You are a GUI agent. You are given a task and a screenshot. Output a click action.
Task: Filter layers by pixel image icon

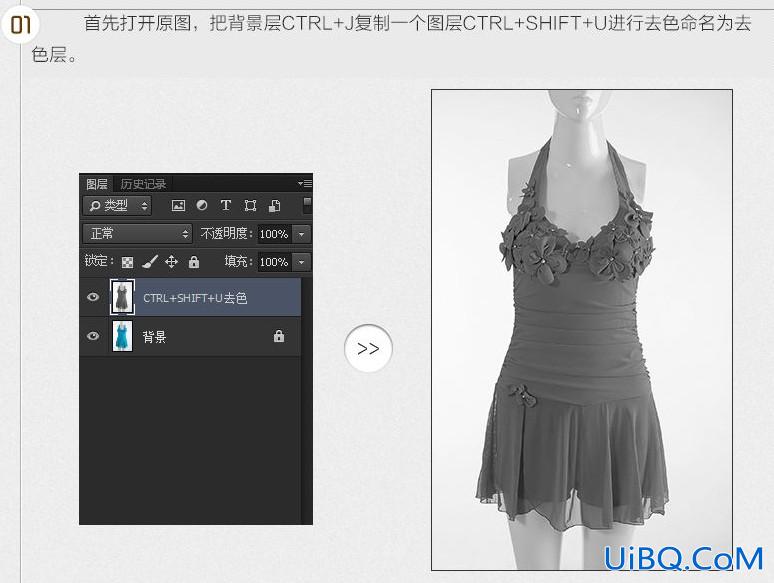pyautogui.click(x=178, y=205)
